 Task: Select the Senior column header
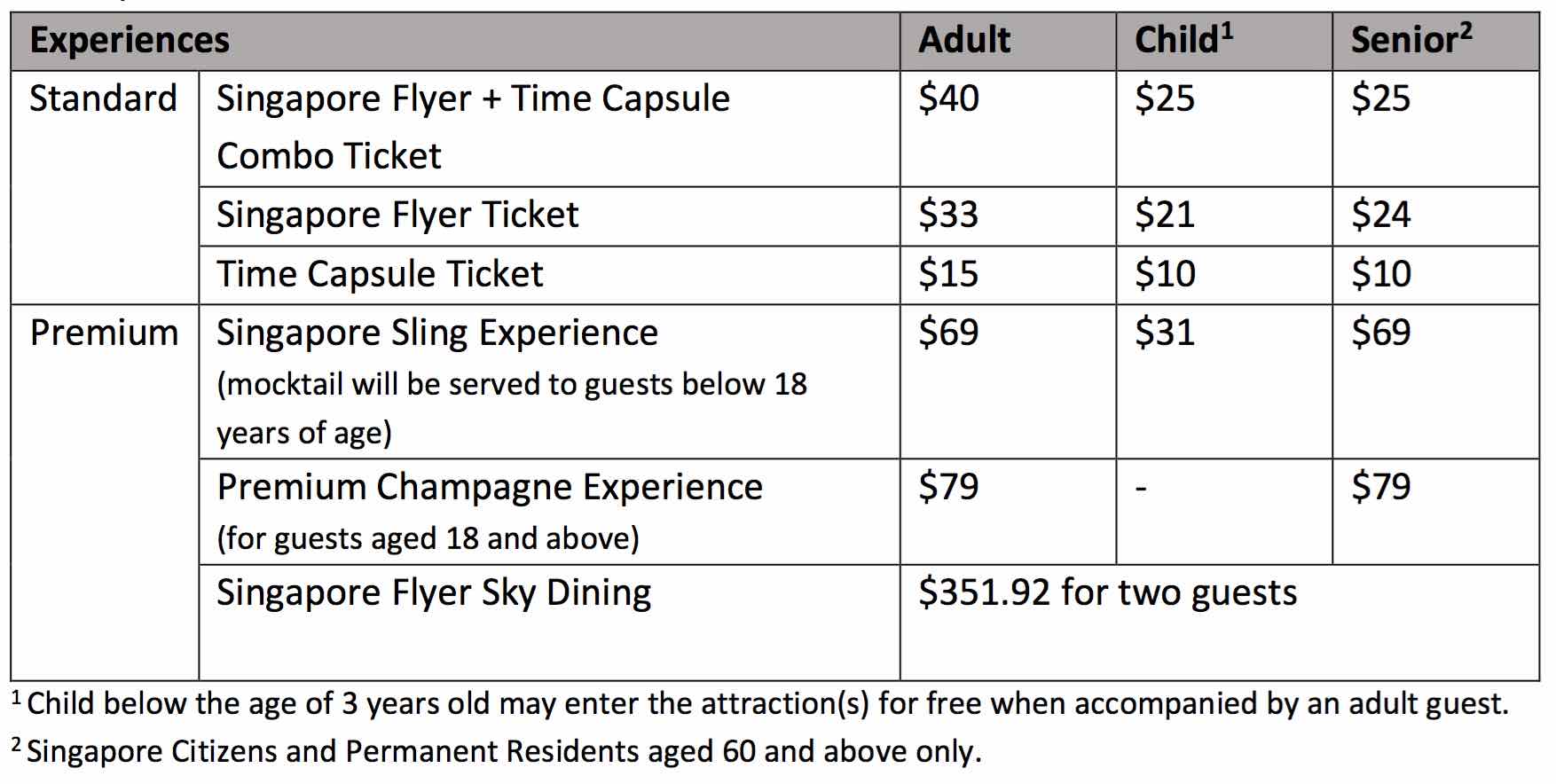(1411, 41)
